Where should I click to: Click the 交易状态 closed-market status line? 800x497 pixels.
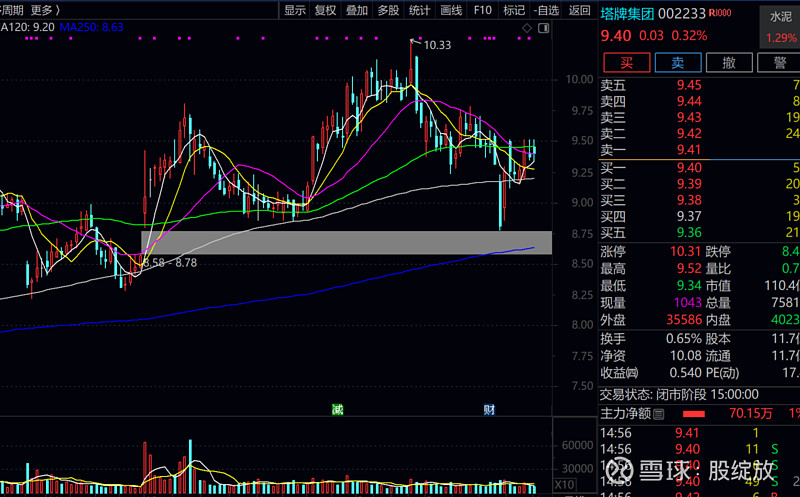coord(679,394)
